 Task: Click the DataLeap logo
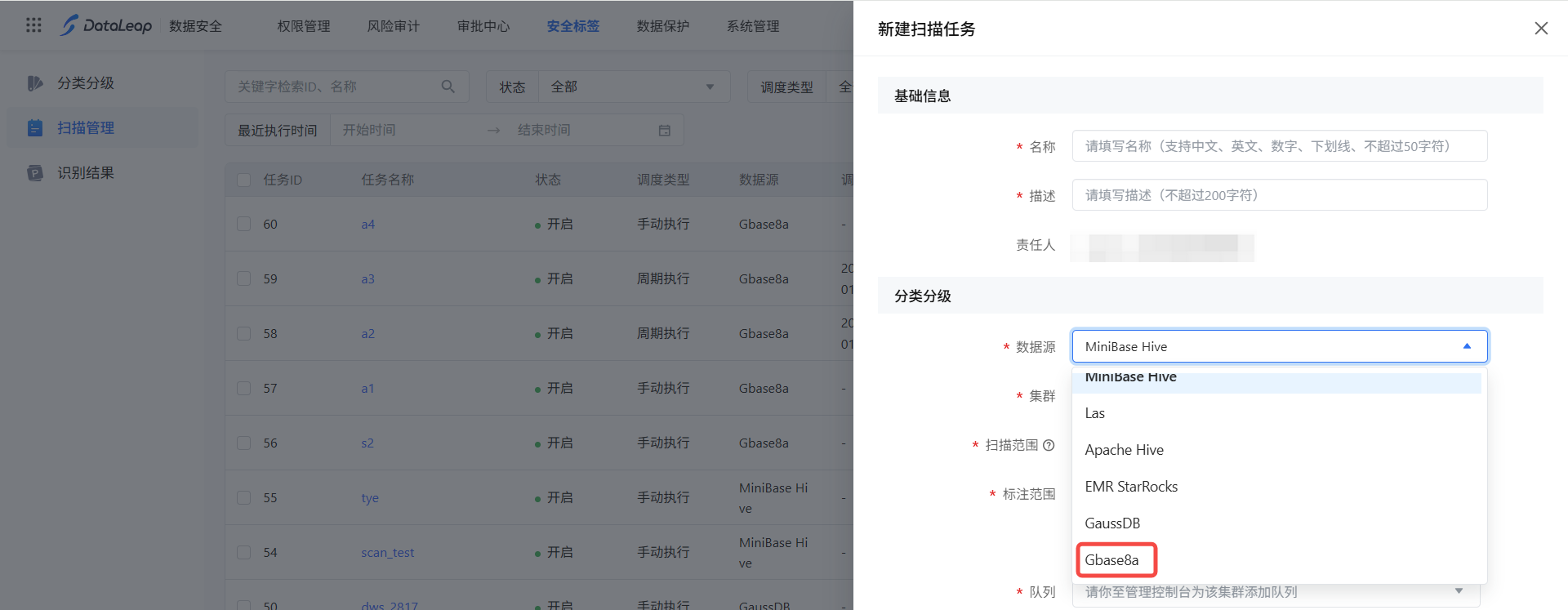[106, 25]
